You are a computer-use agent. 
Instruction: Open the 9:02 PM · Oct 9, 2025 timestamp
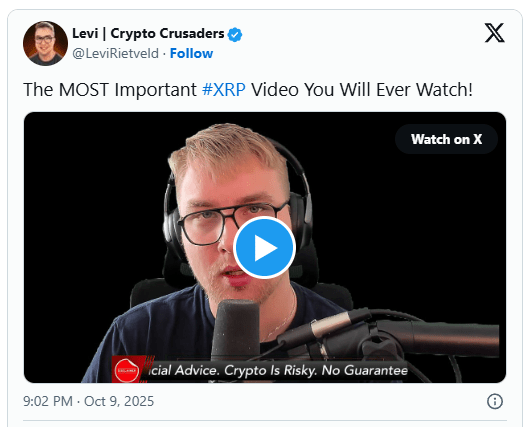(x=88, y=401)
